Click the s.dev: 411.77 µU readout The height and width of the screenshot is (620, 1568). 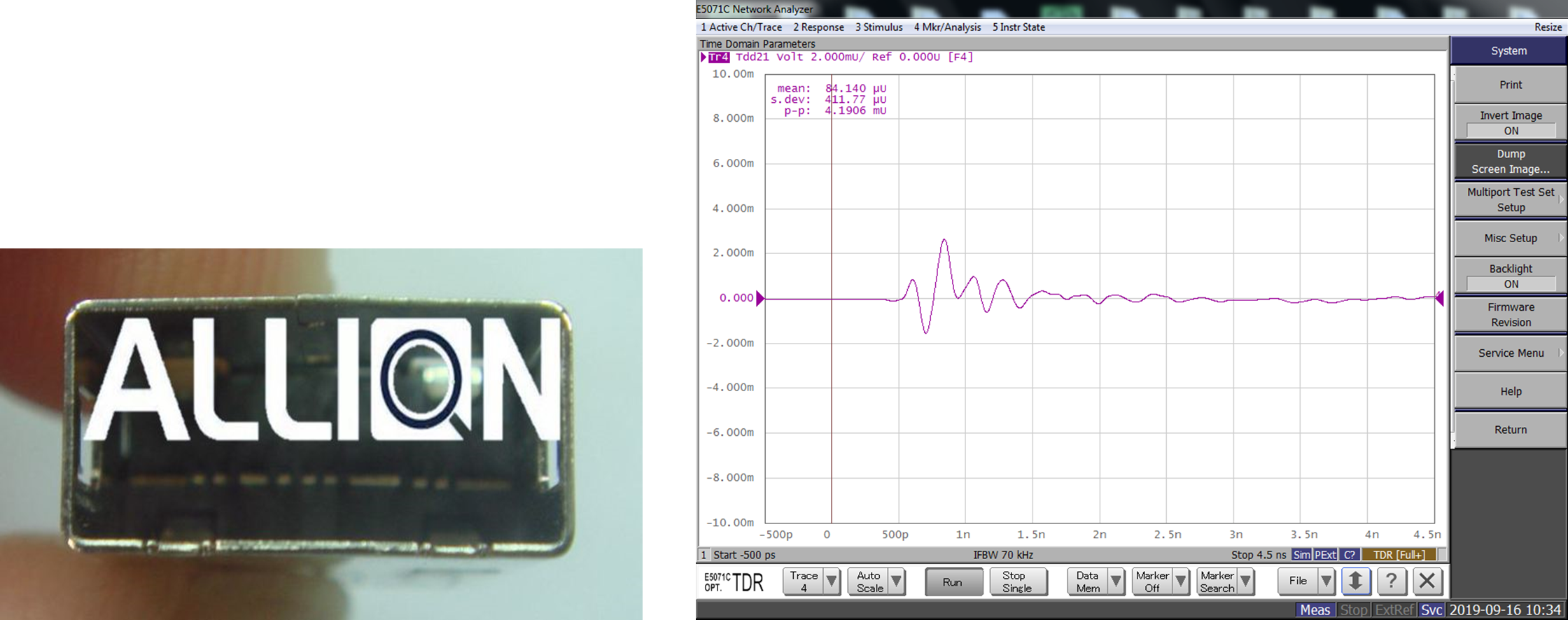pyautogui.click(x=828, y=100)
